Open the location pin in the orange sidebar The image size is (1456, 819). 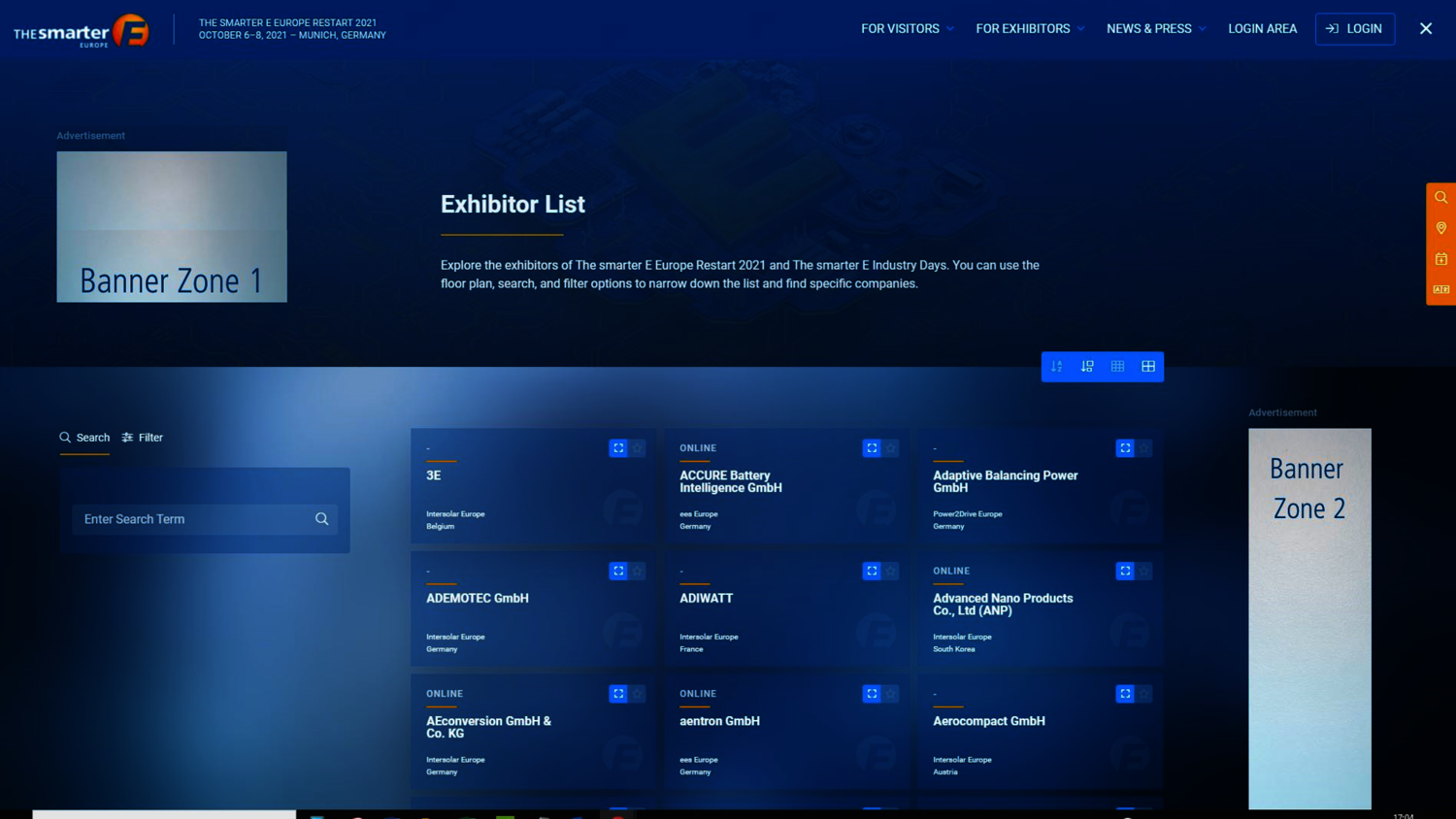[1441, 228]
